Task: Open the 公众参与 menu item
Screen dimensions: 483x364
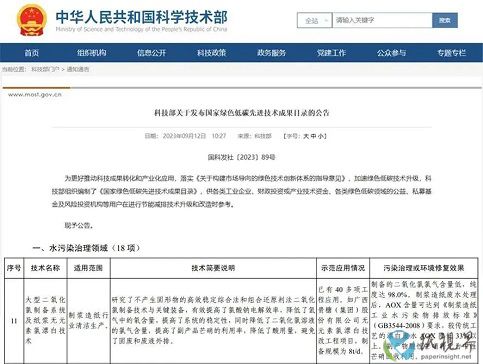Action: (391, 53)
